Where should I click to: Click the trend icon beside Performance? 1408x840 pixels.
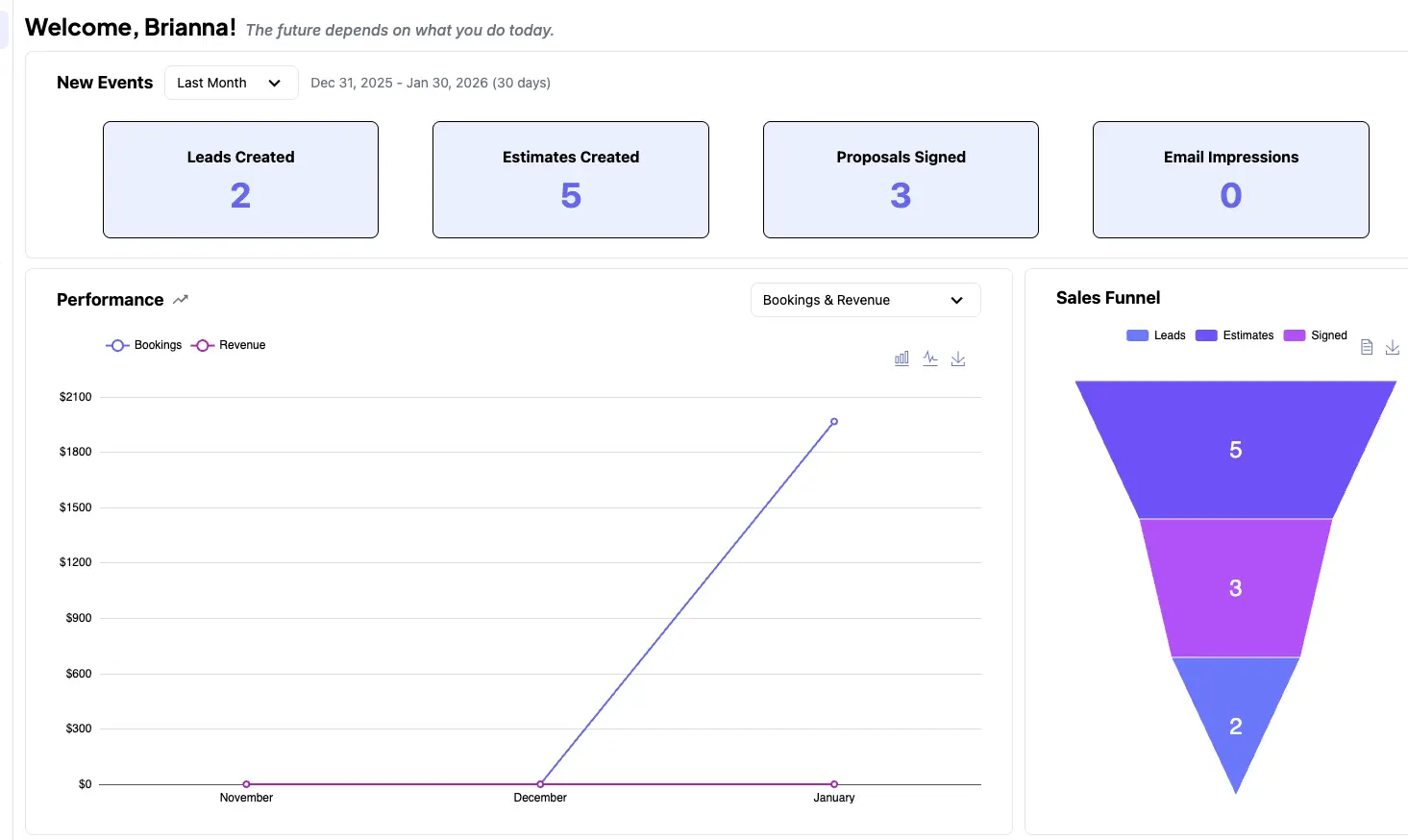[181, 300]
